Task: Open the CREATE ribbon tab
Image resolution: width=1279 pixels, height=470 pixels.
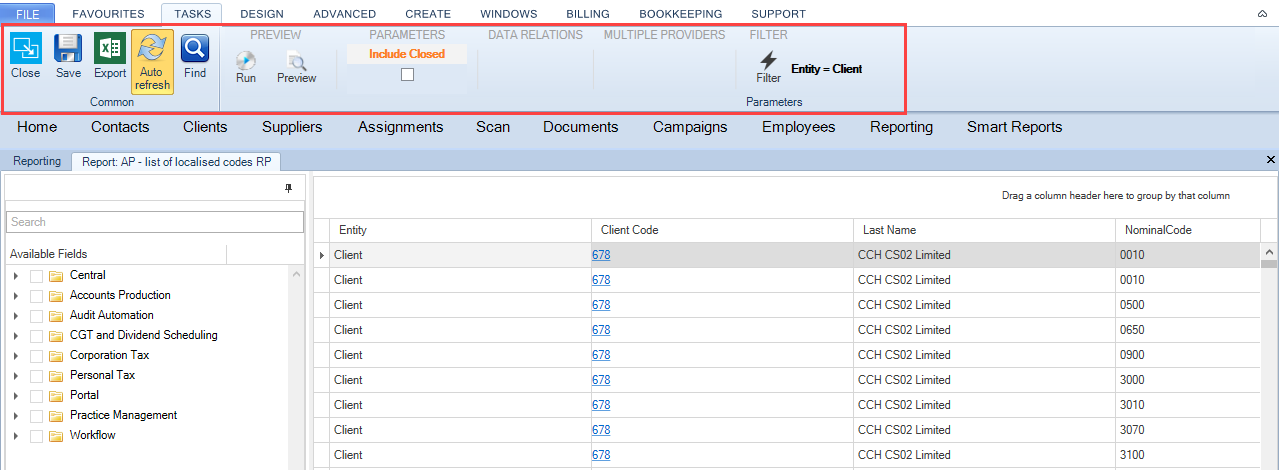Action: [428, 14]
